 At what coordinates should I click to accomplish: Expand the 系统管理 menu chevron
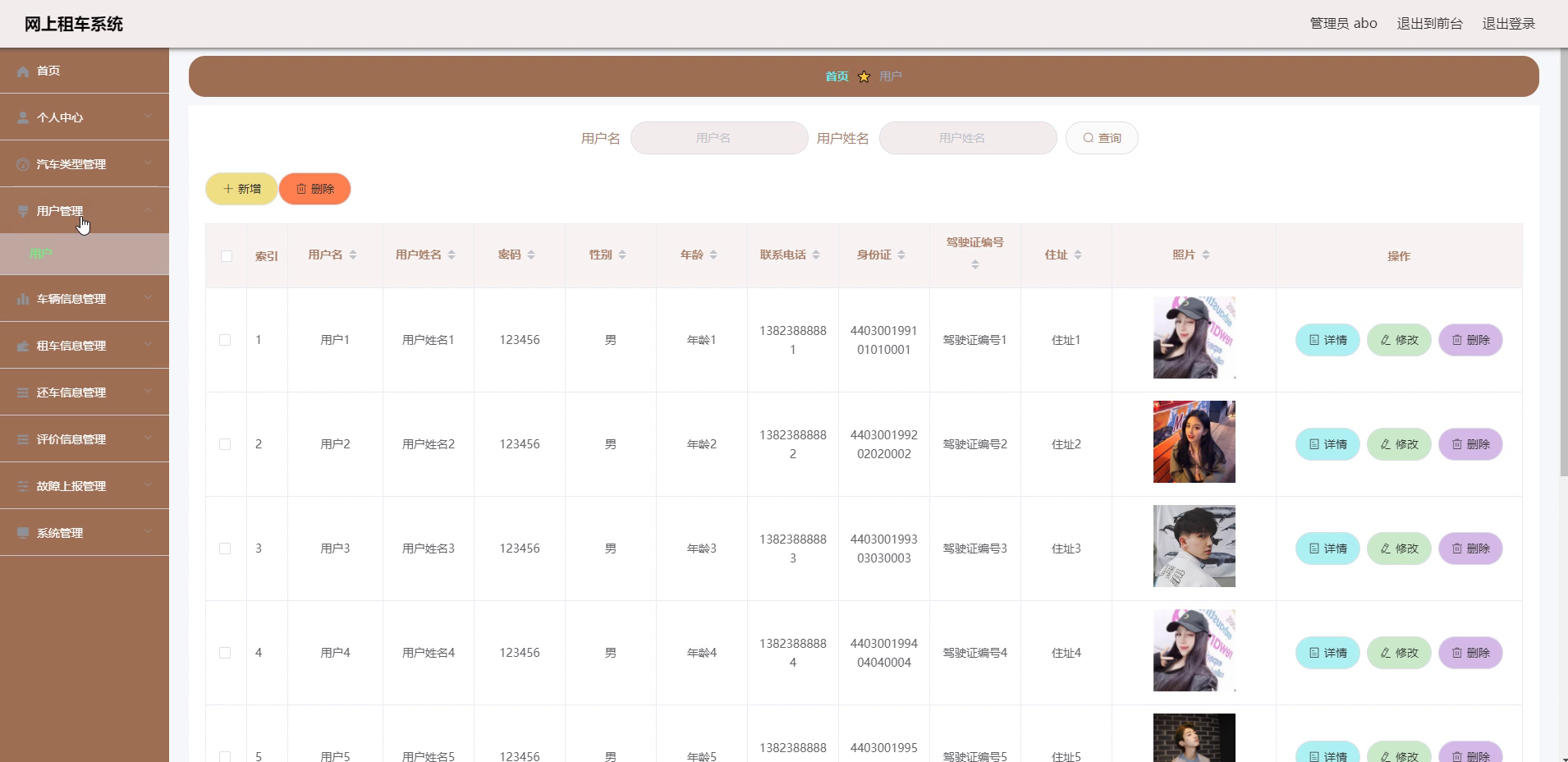[x=148, y=532]
